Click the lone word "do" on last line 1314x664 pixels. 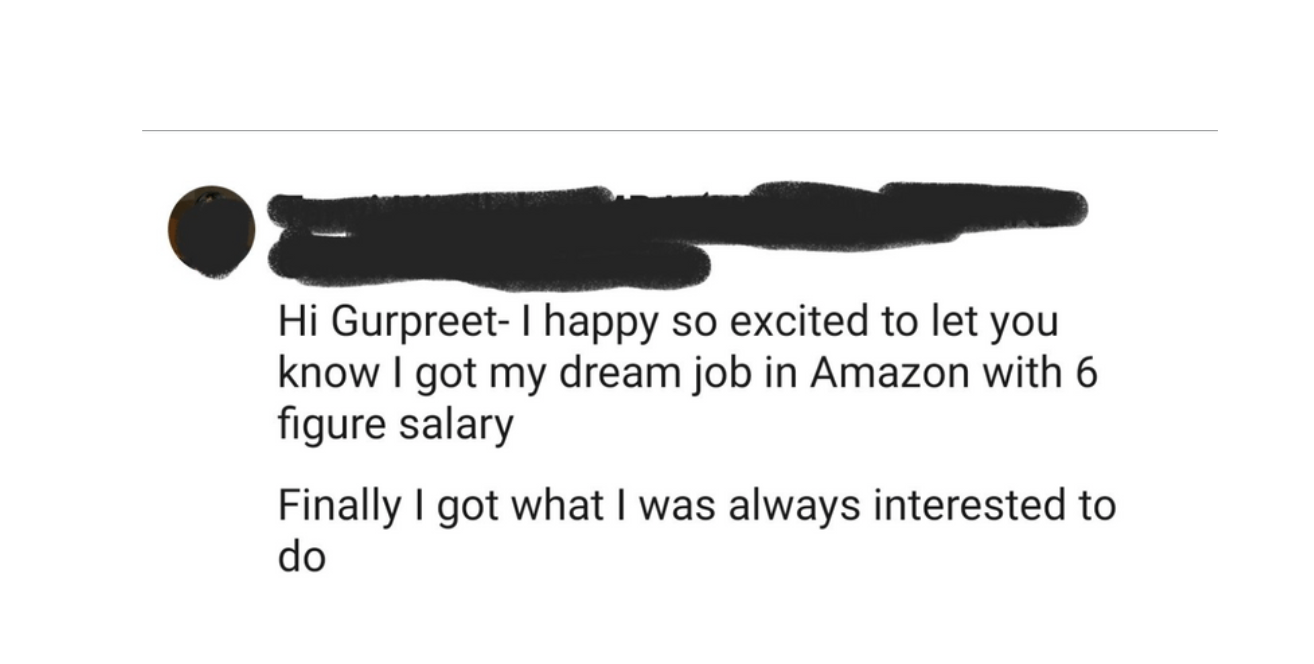click(x=301, y=558)
